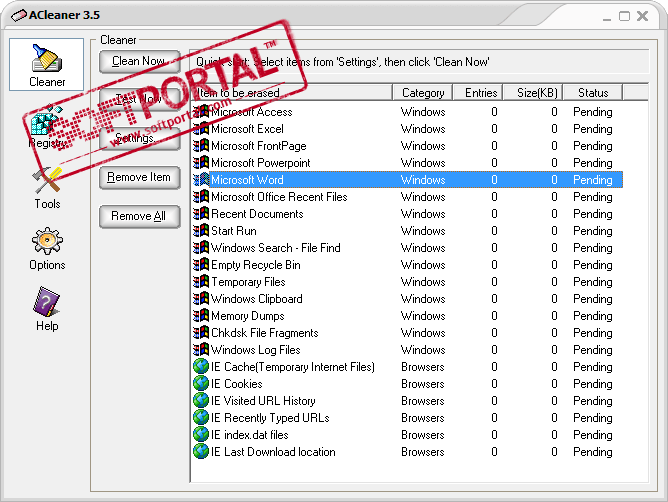The height and width of the screenshot is (502, 668).
Task: Select the Start Run text label
Action: coord(234,231)
